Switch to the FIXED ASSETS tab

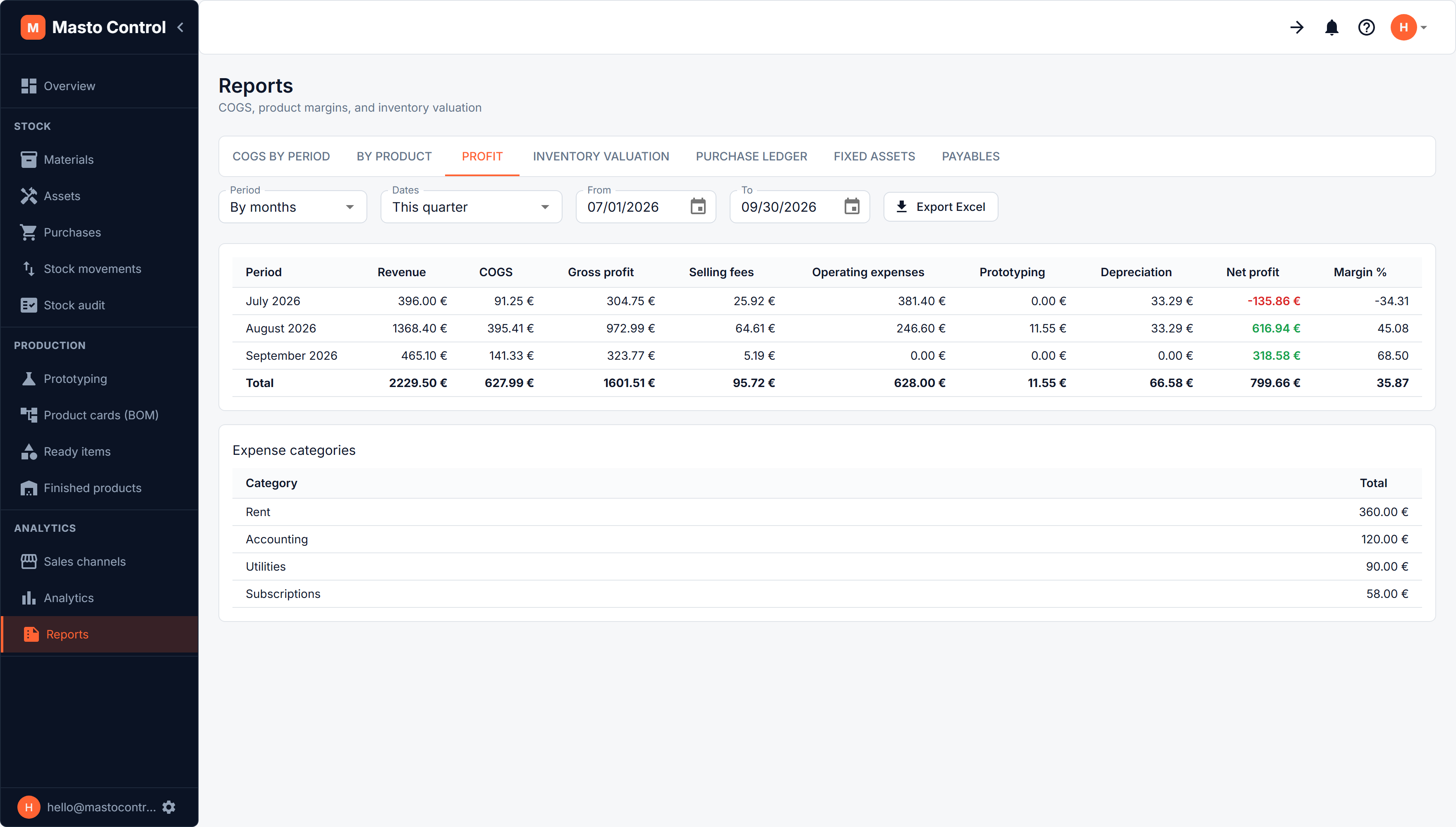(874, 156)
